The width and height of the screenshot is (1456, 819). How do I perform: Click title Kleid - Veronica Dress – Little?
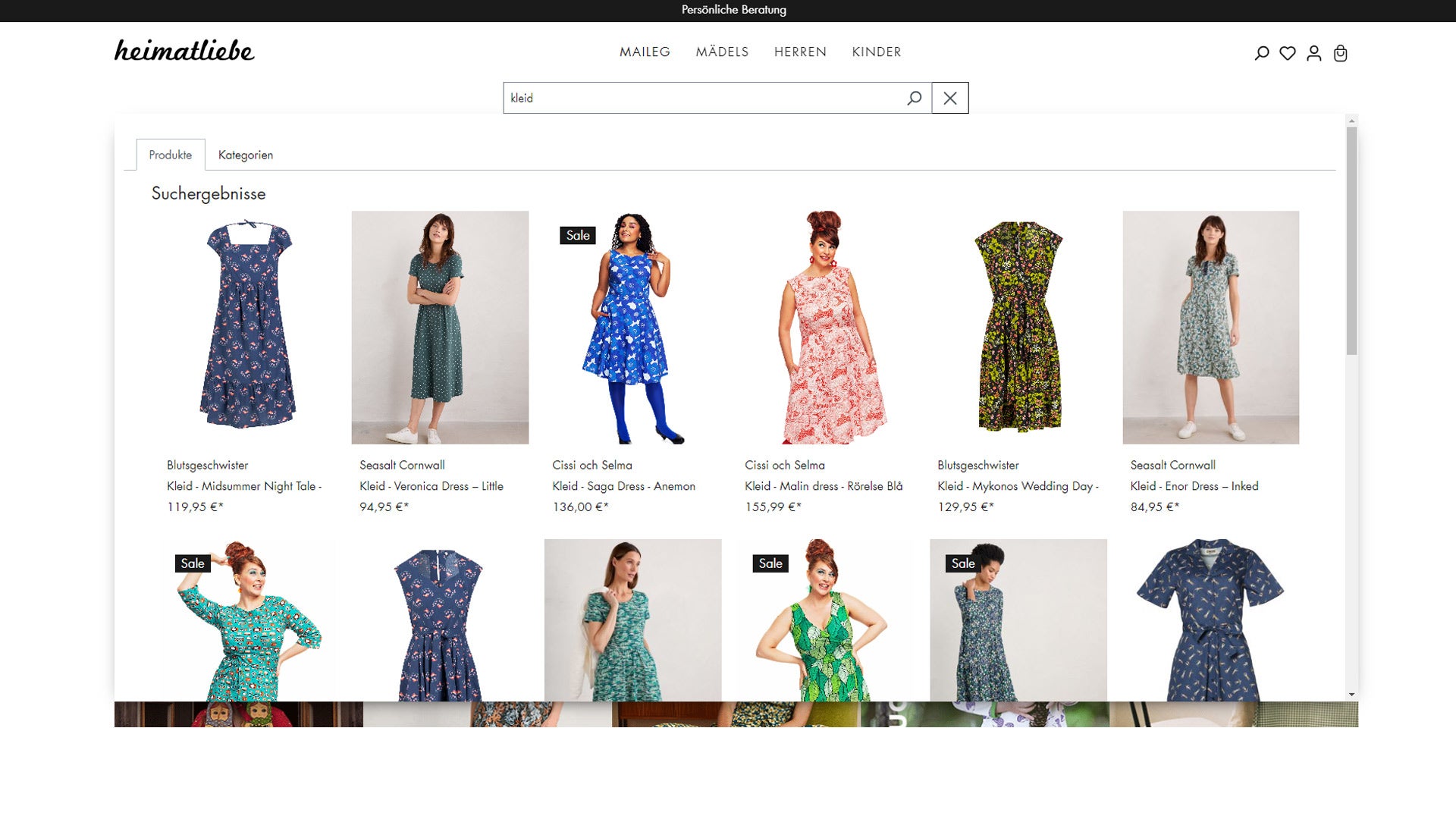pos(431,486)
